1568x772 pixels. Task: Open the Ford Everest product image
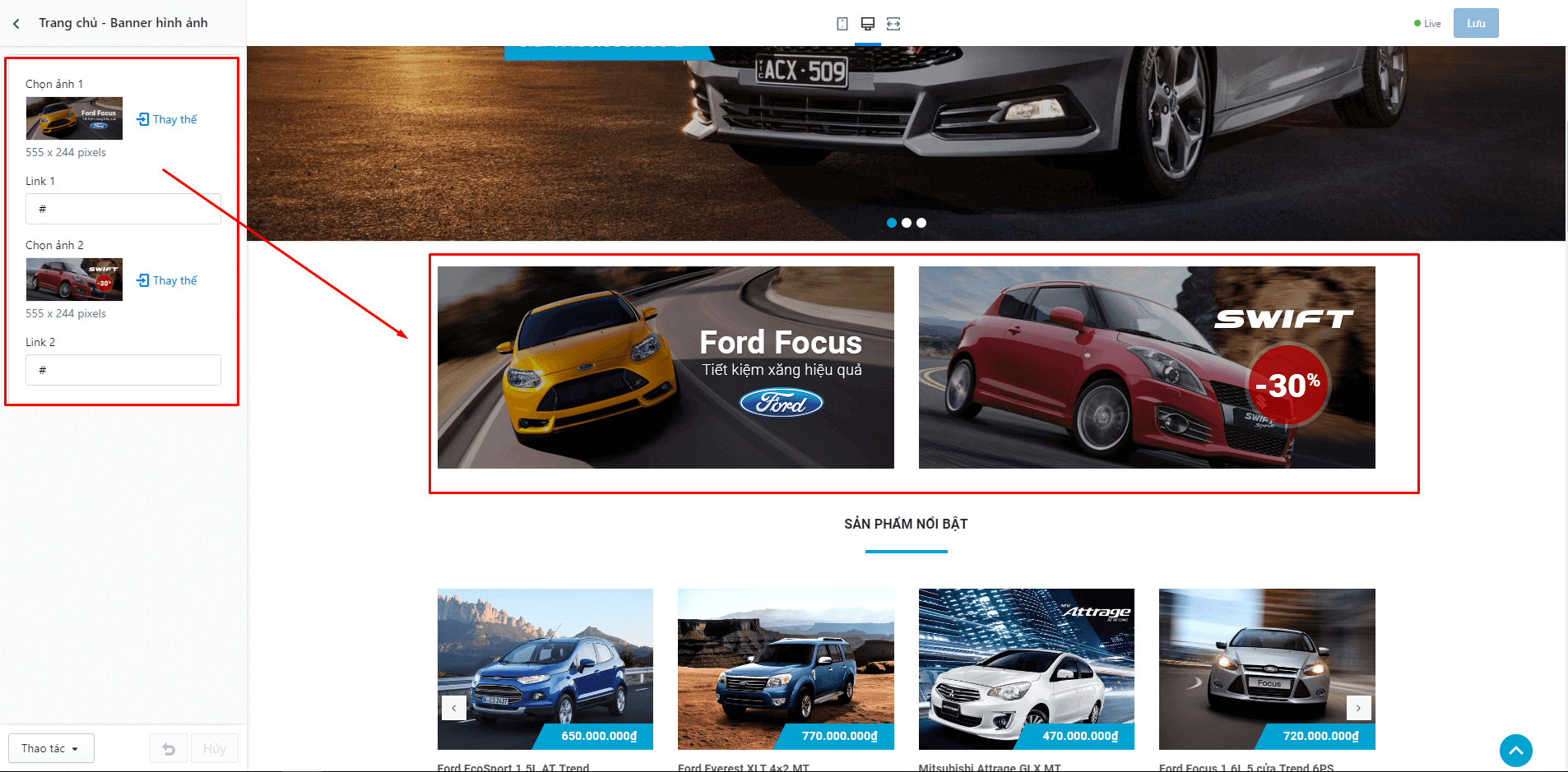[786, 669]
